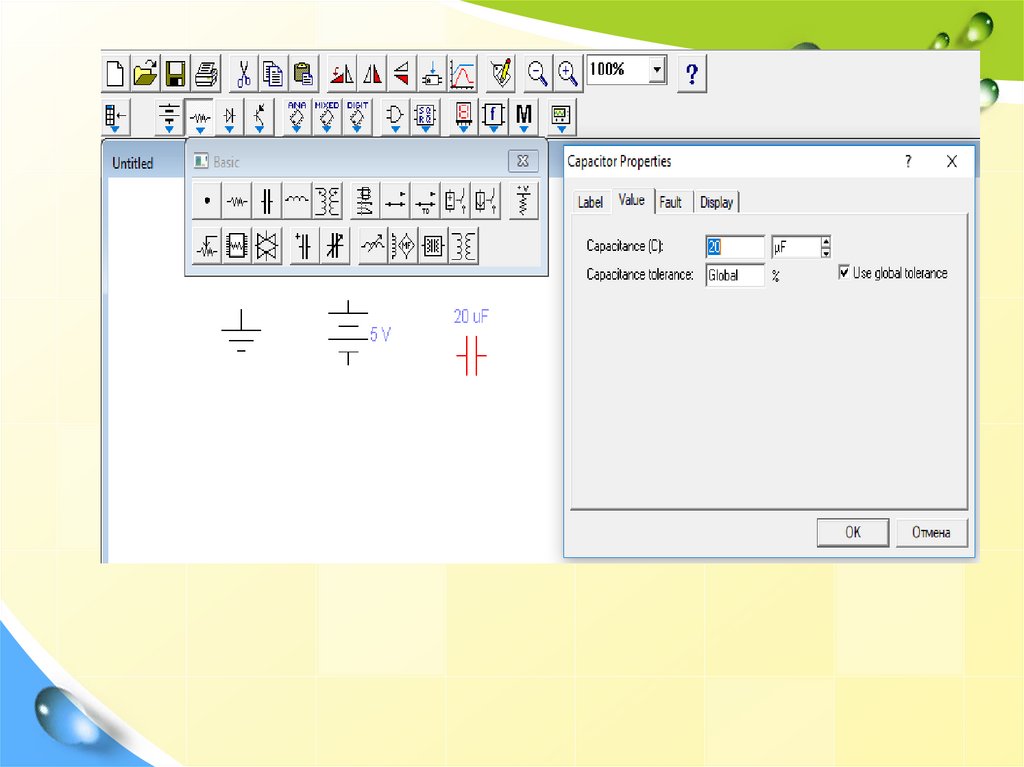Increase the capacitance unit with up arrow
This screenshot has height=767, width=1024.
click(x=825, y=241)
